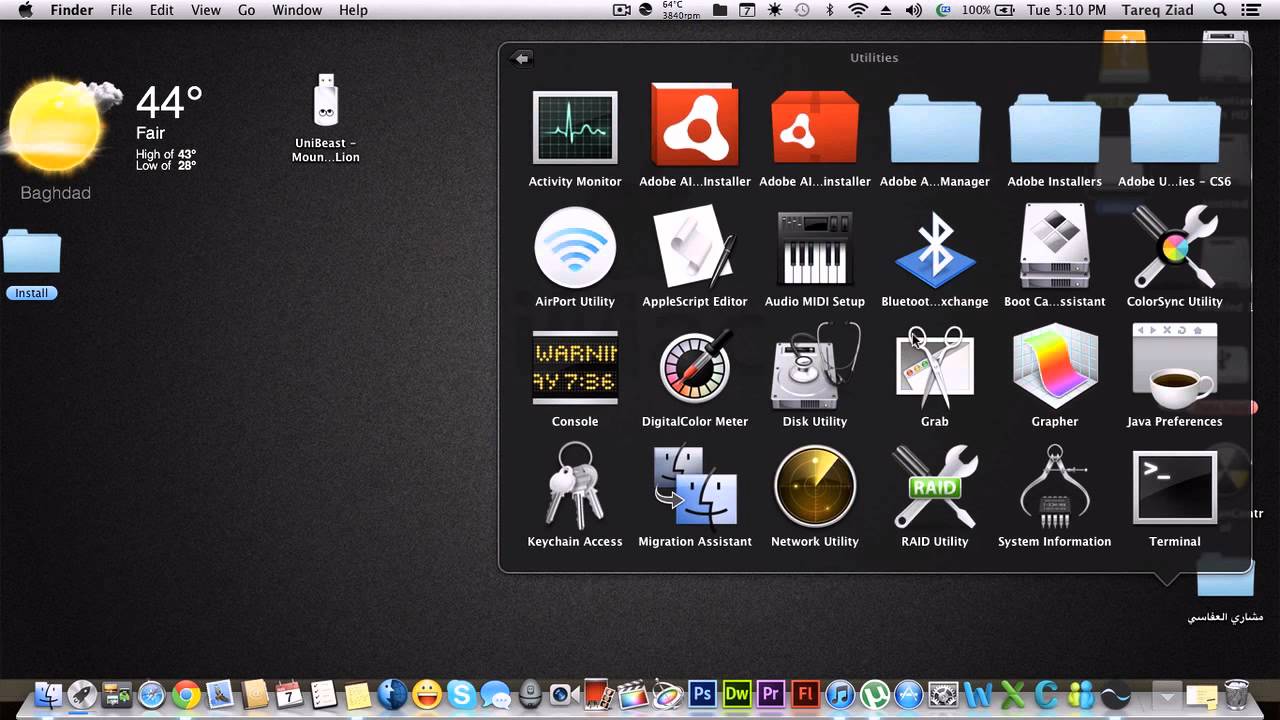Launch Premiere Pro from the Dock

771,693
